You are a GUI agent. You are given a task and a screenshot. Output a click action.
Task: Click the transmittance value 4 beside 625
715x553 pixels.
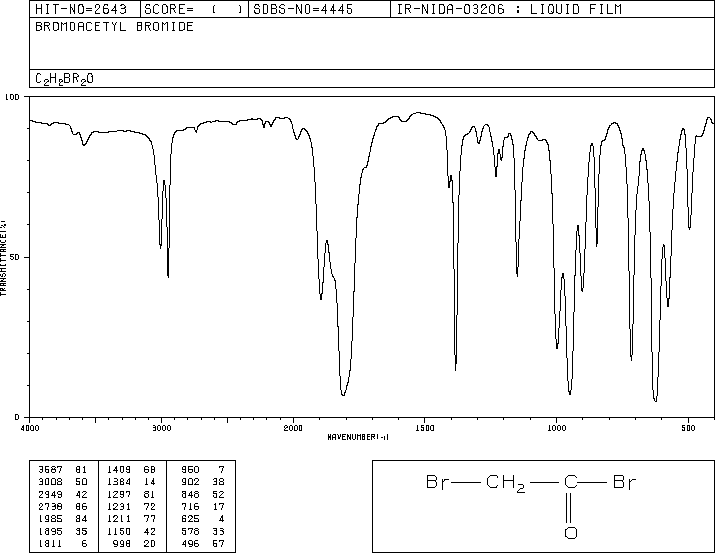(222, 519)
